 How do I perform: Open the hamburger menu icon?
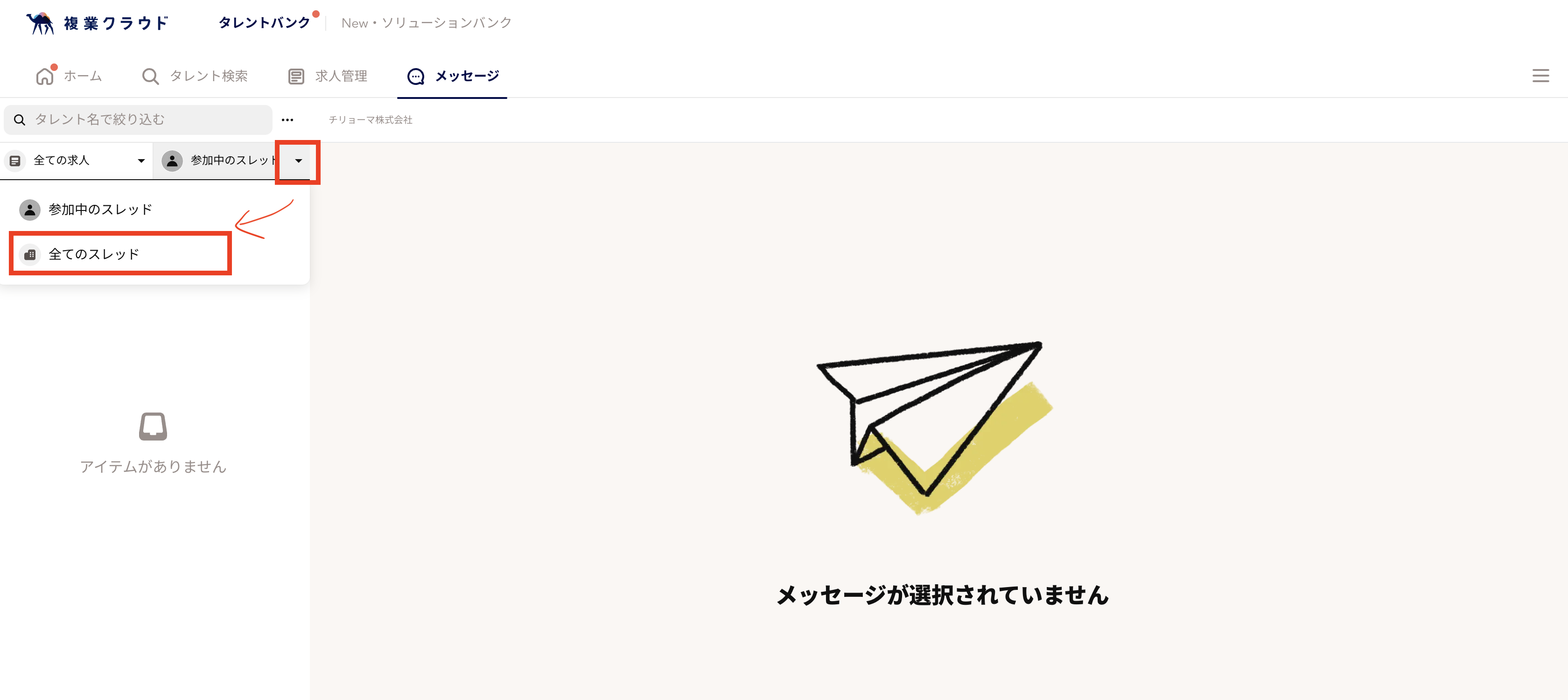pyautogui.click(x=1540, y=76)
